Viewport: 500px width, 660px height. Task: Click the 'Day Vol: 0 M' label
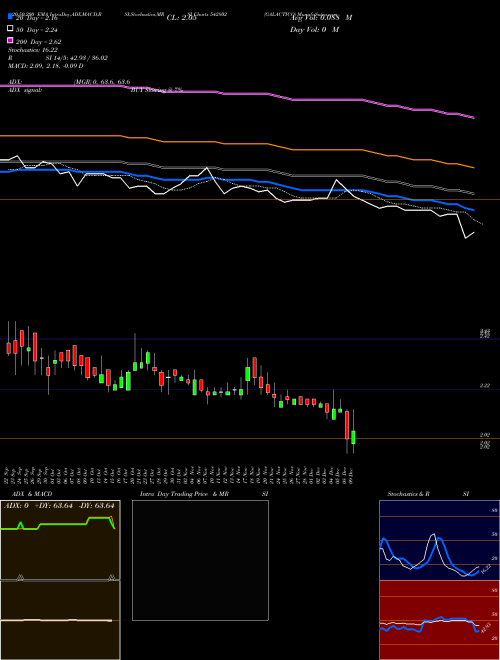click(314, 29)
